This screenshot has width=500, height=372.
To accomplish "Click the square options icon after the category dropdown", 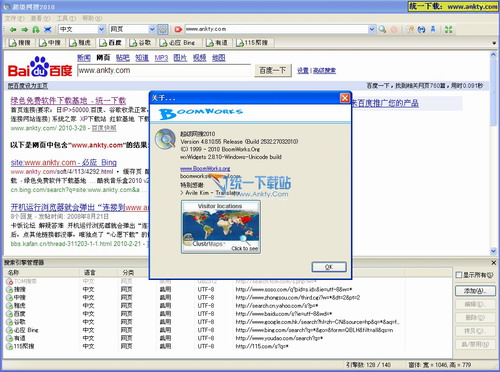I will click(163, 29).
